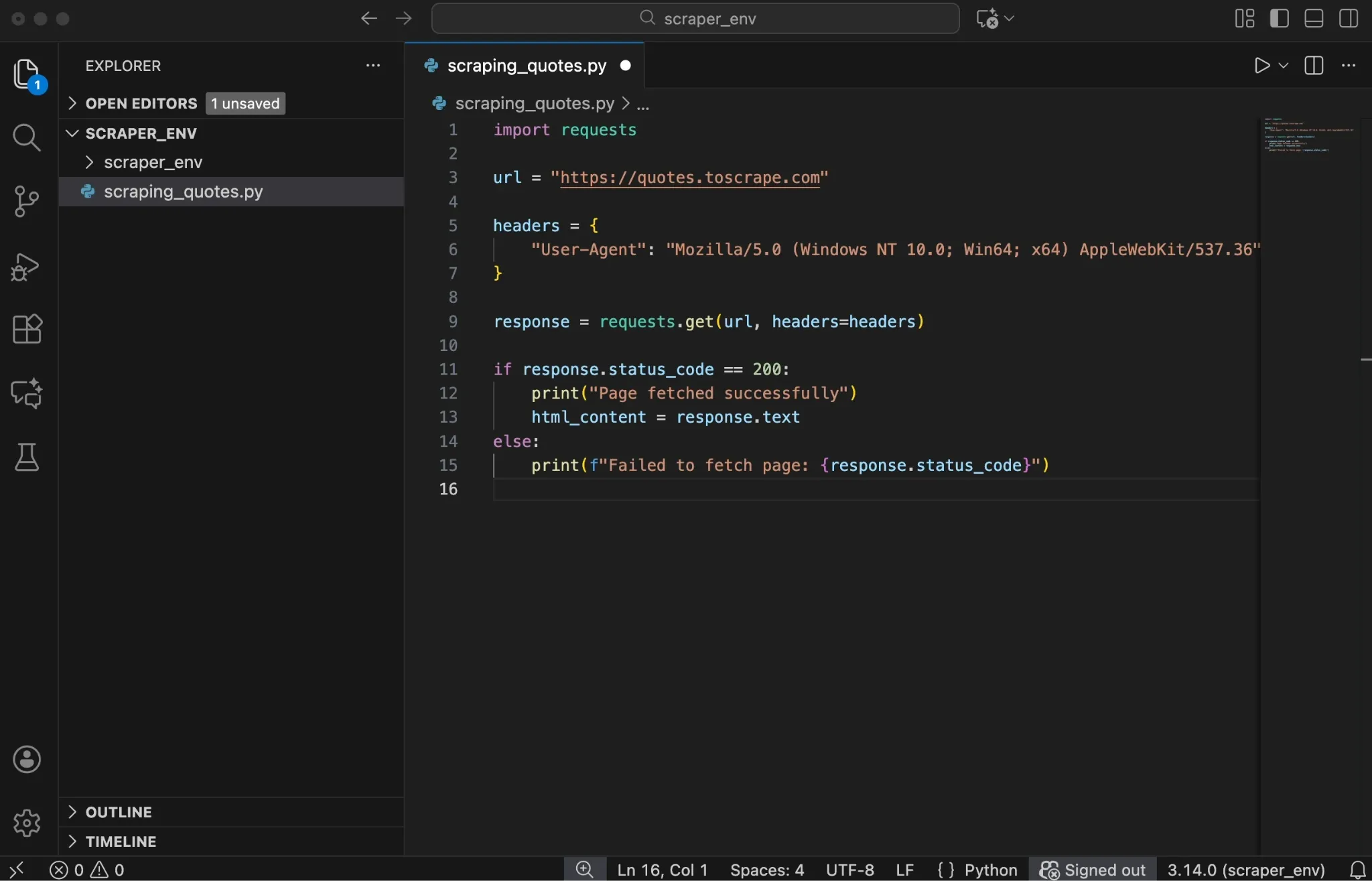The height and width of the screenshot is (881, 1372).
Task: Toggle the primary side bar
Action: tap(1278, 18)
